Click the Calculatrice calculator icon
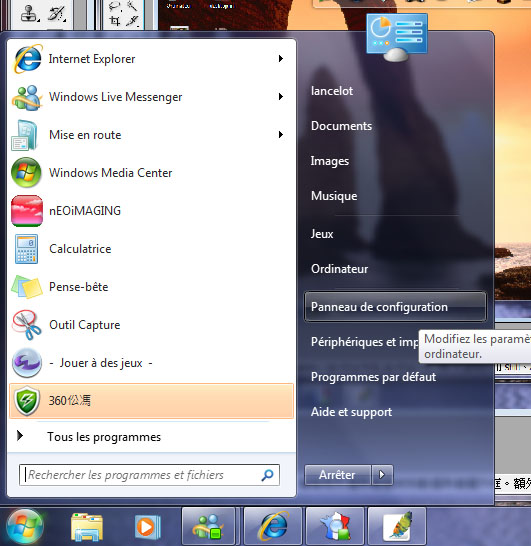The height and width of the screenshot is (546, 531). click(26, 249)
